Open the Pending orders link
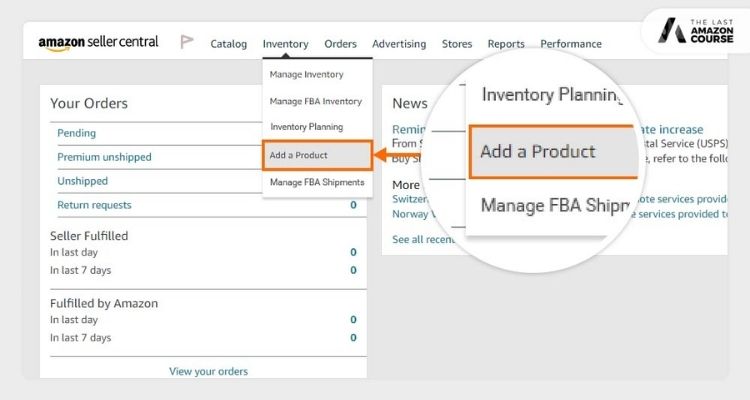 pyautogui.click(x=77, y=133)
